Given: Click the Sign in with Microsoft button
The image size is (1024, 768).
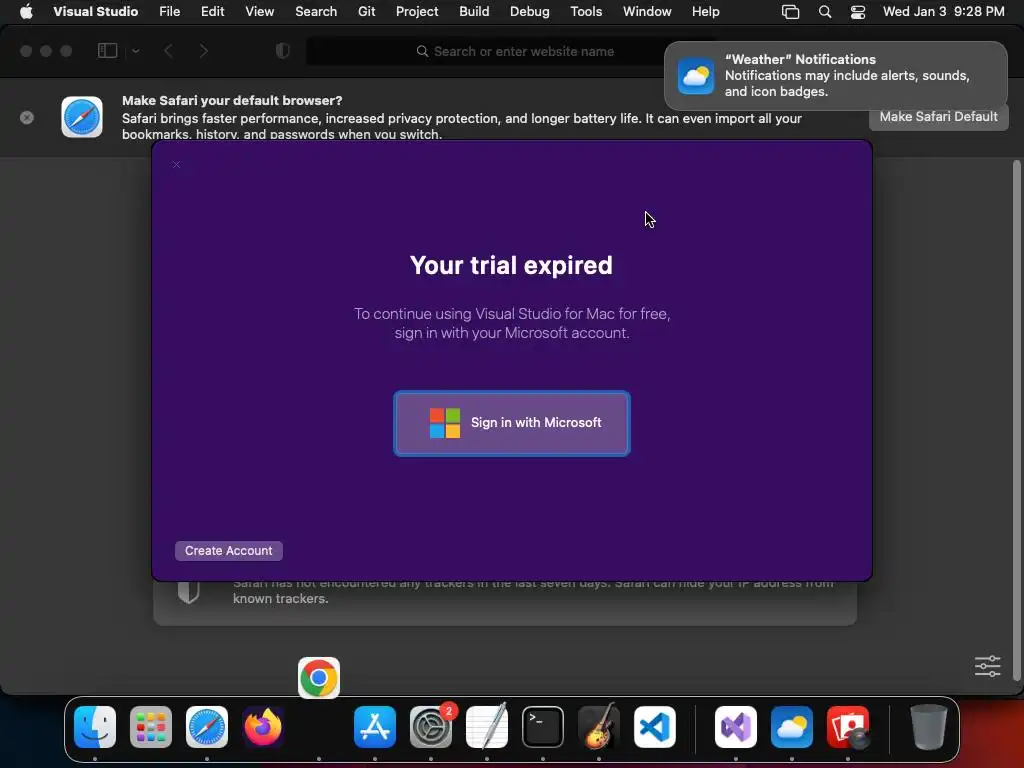Looking at the screenshot, I should pyautogui.click(x=511, y=423).
